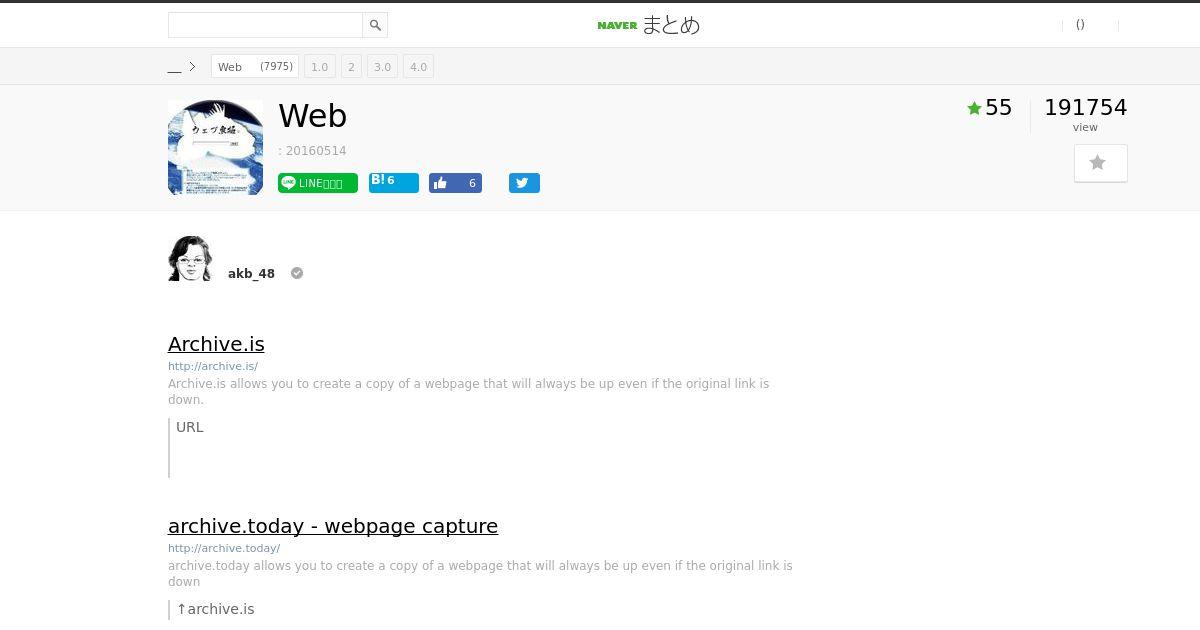
Task: Click the URL quote text
Action: 189,427
